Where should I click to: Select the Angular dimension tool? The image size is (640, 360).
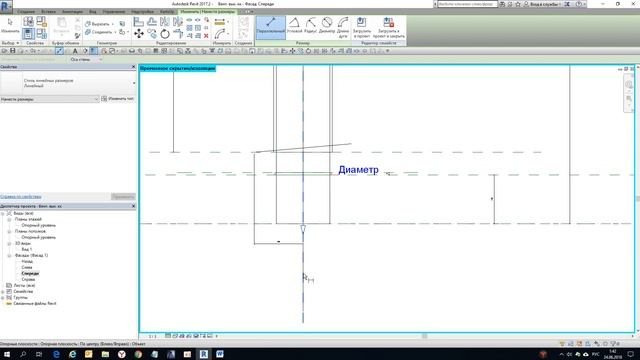pyautogui.click(x=294, y=26)
